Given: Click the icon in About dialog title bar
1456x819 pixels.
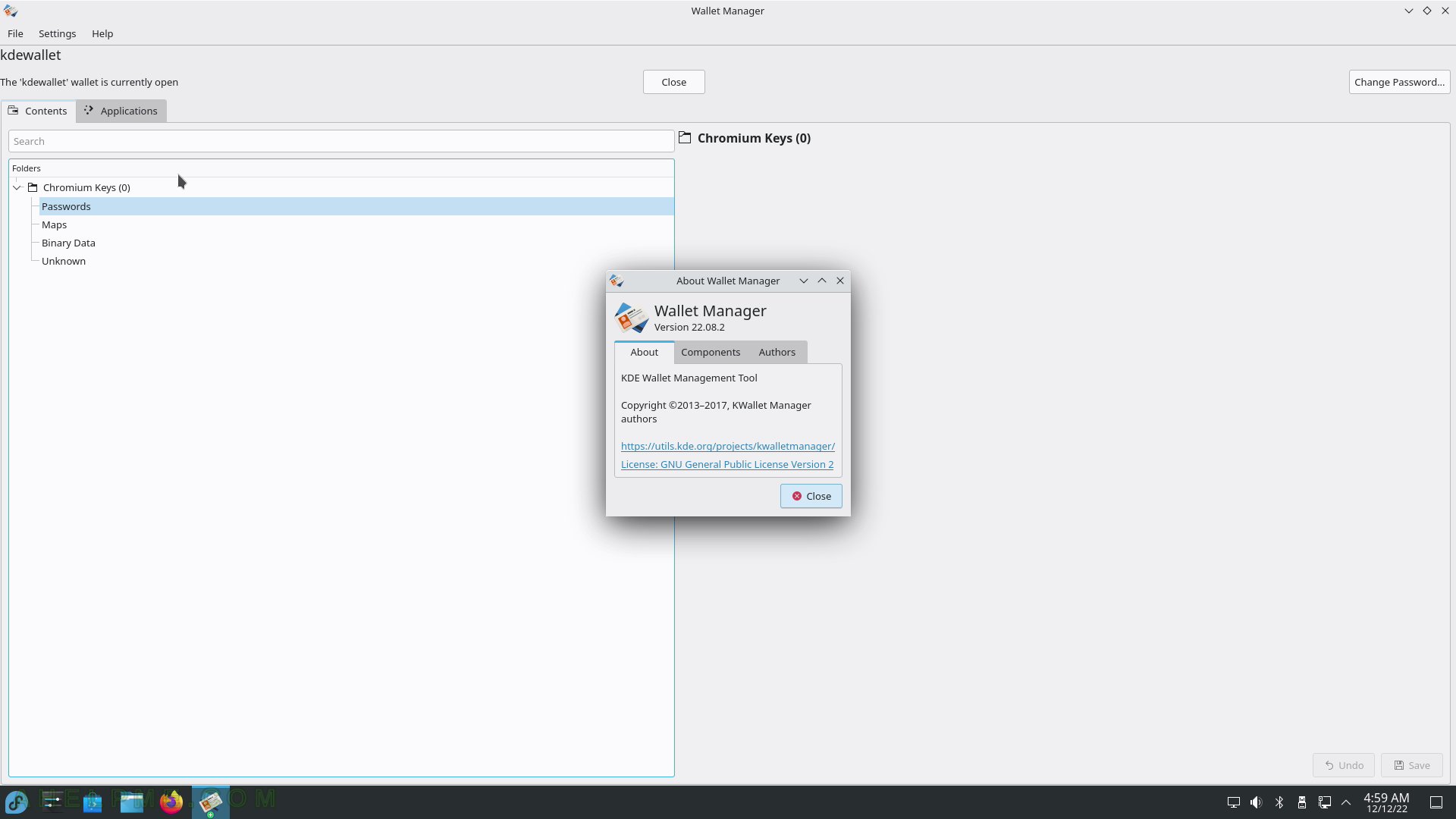Looking at the screenshot, I should pos(617,281).
